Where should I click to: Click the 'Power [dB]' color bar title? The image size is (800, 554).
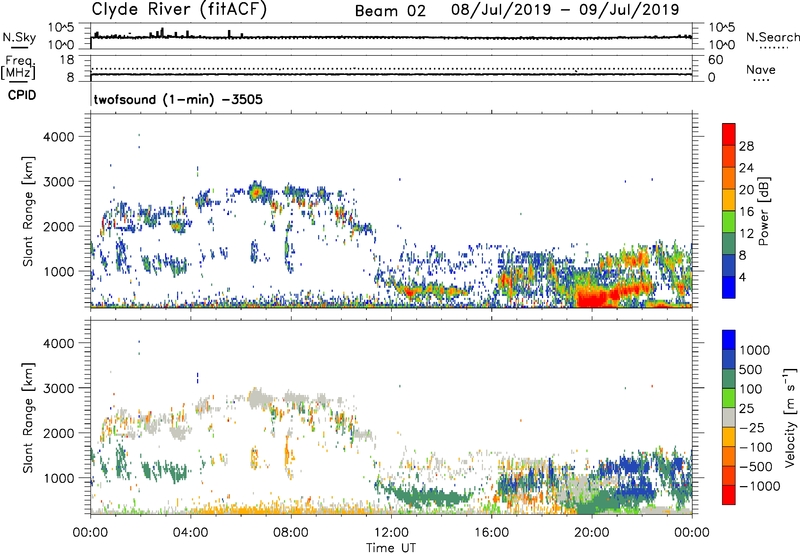763,211
